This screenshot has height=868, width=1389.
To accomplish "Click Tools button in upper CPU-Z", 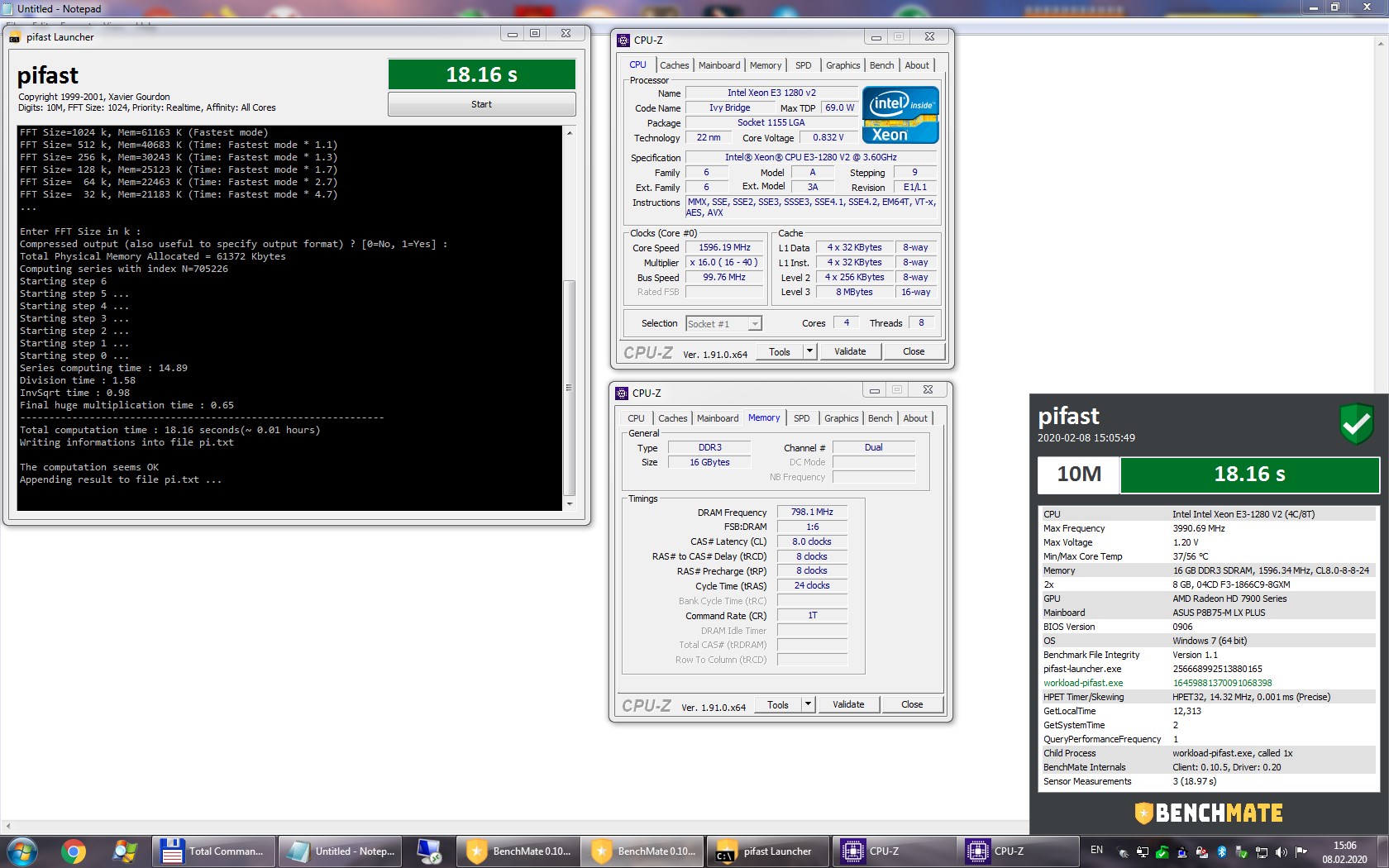I will (779, 351).
